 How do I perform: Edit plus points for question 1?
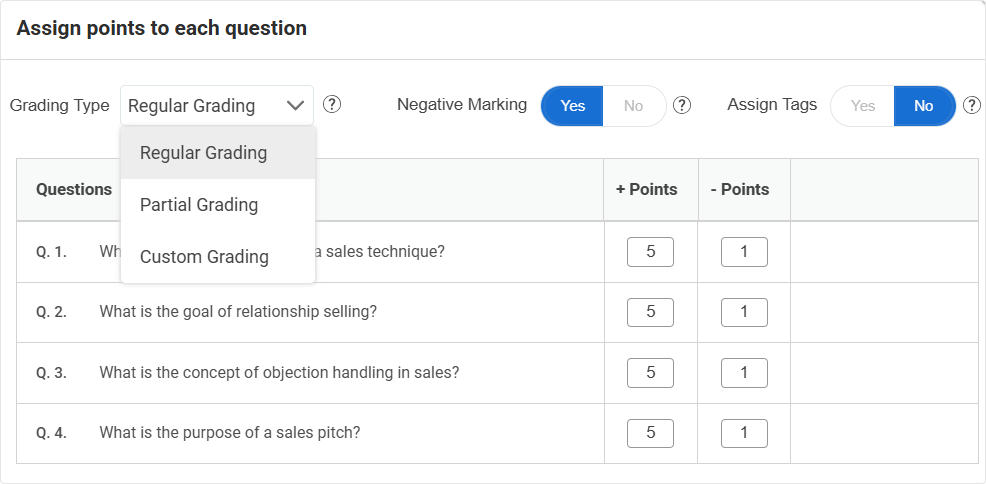point(650,252)
